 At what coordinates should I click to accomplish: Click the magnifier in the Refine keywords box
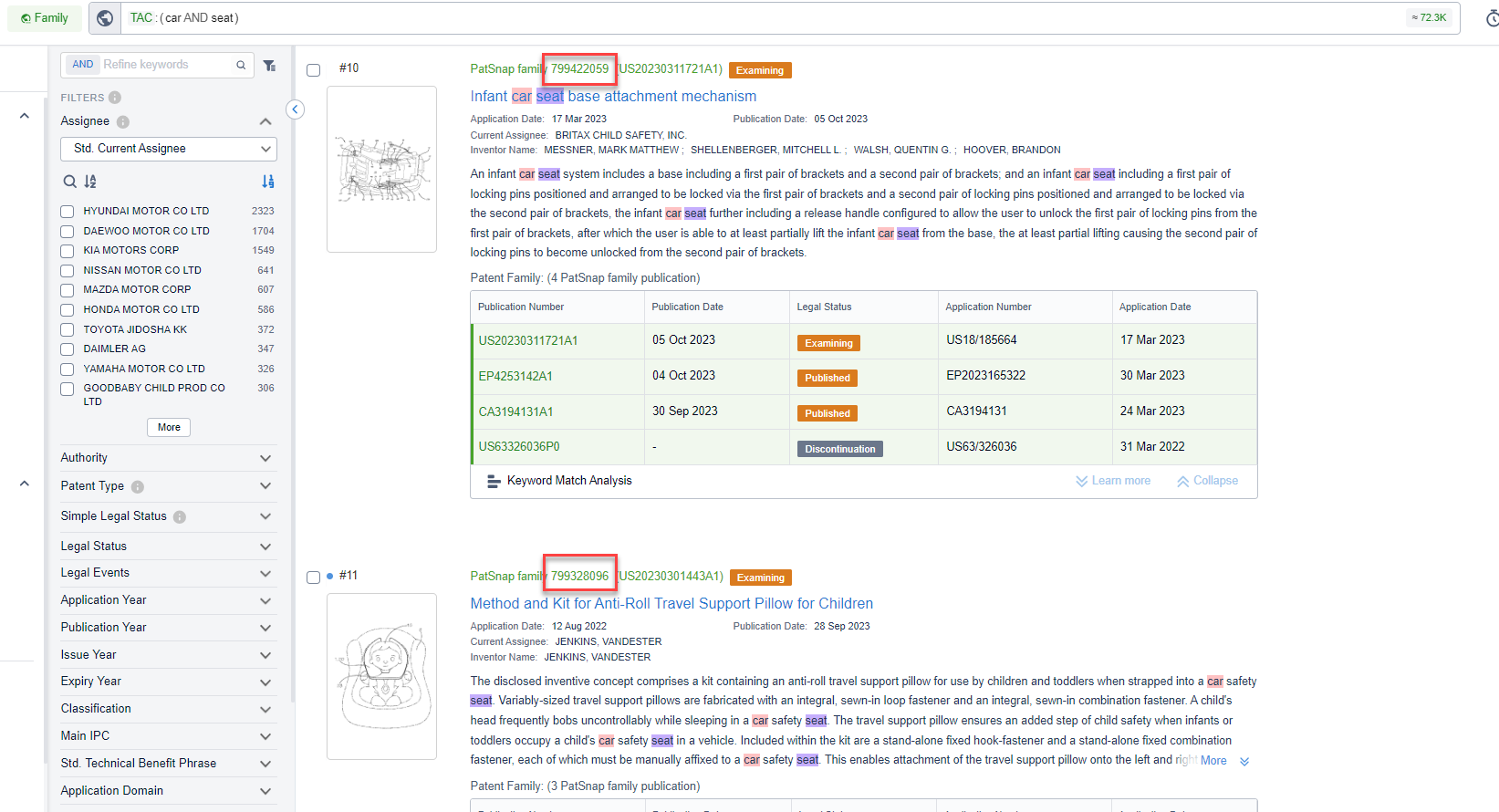coord(241,65)
